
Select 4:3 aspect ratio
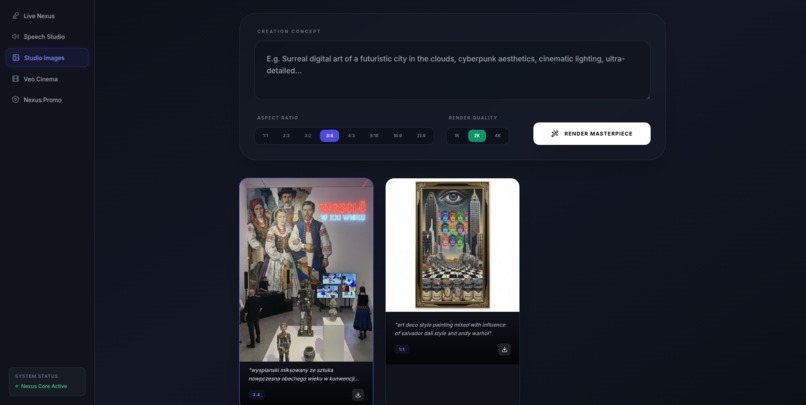pos(351,136)
